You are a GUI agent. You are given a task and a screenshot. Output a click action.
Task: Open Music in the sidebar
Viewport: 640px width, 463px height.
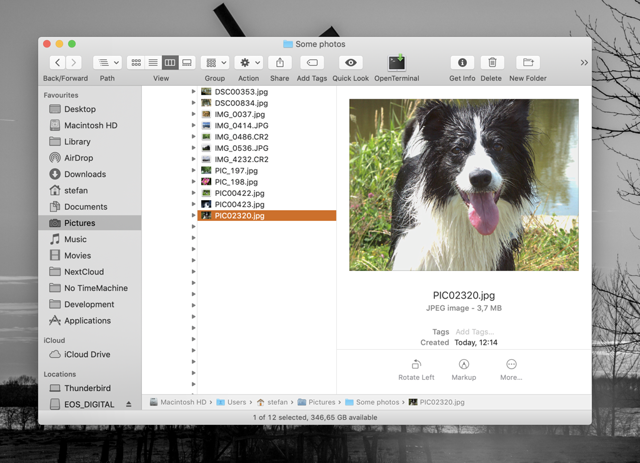(90, 239)
